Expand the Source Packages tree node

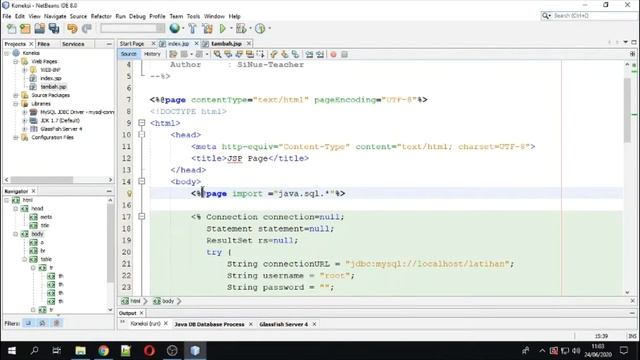[x=16, y=96]
